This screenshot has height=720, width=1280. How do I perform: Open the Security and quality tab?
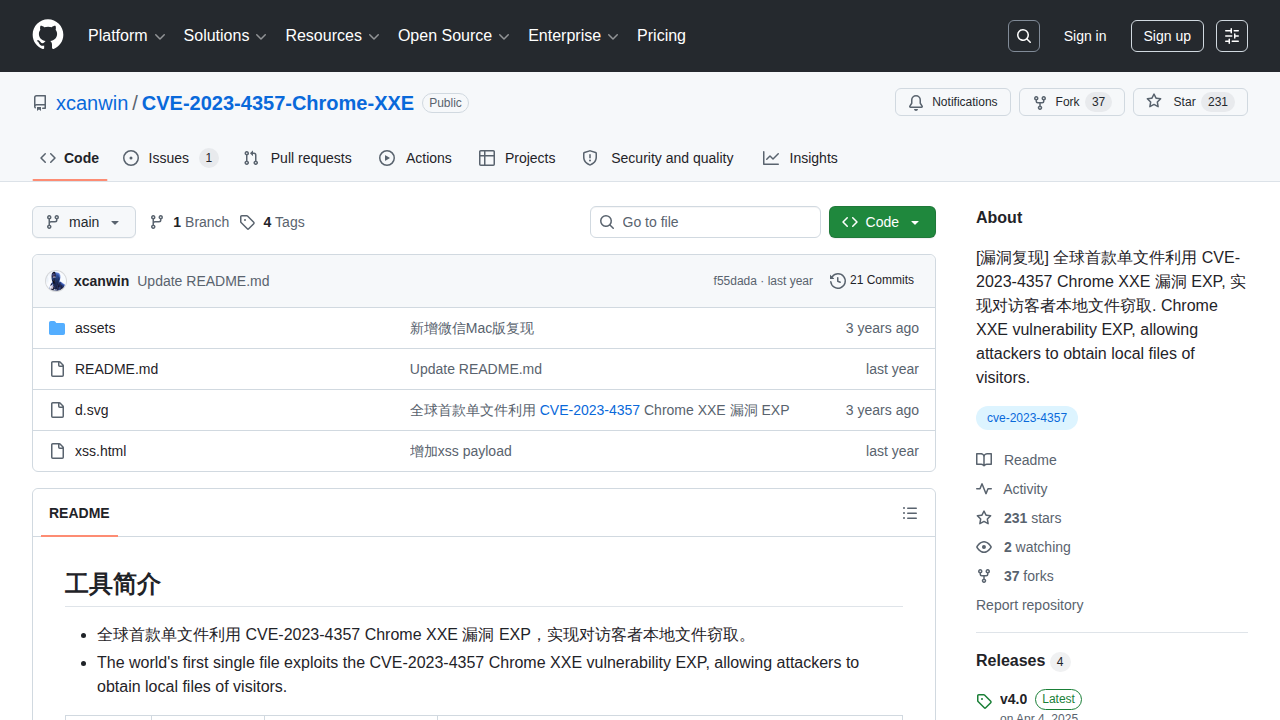(x=658, y=158)
